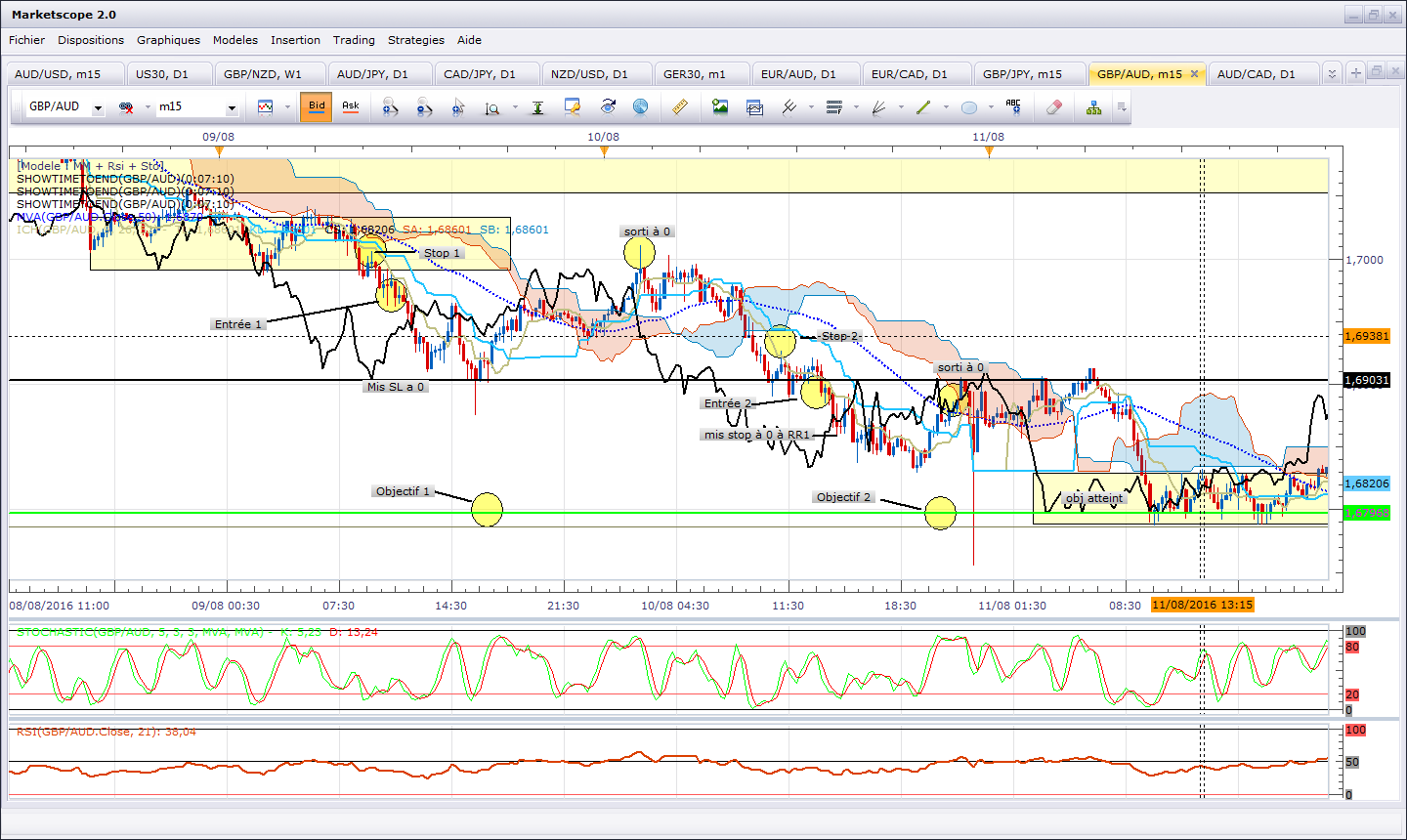
Task: Click the zoom in magnifier icon
Action: [x=391, y=106]
